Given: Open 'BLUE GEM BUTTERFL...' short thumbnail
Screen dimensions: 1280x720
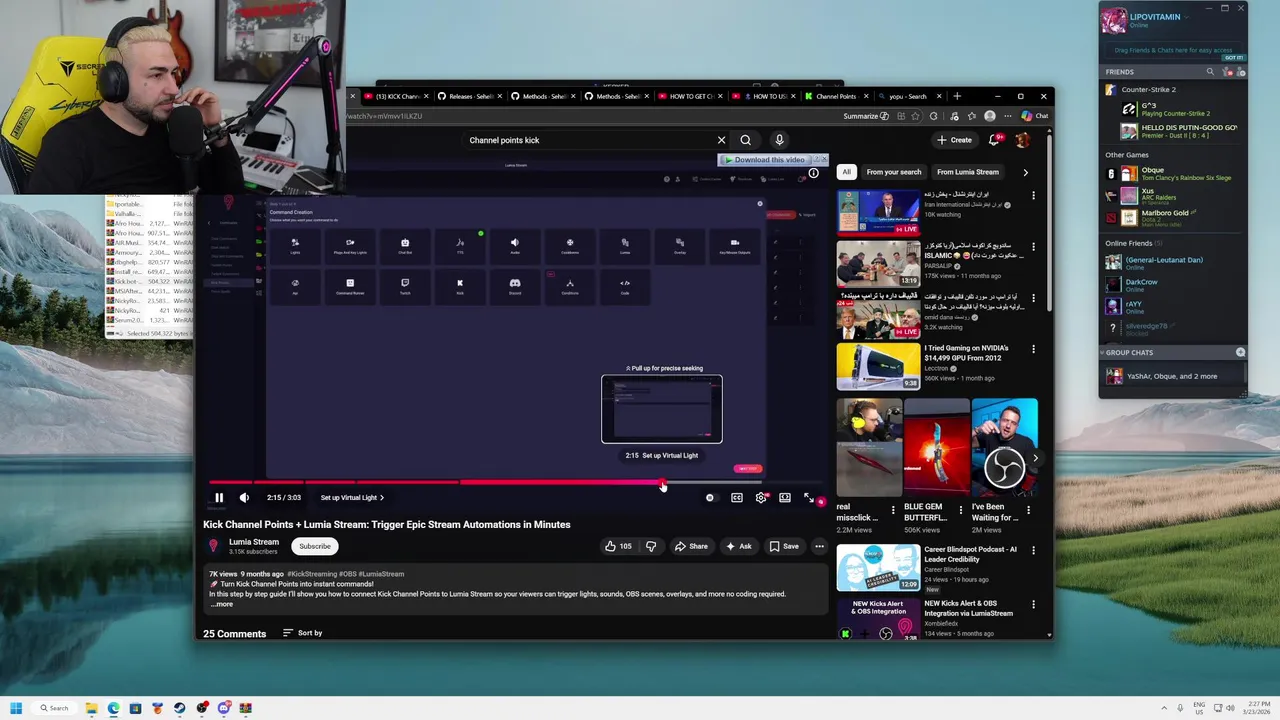Looking at the screenshot, I should (x=937, y=447).
